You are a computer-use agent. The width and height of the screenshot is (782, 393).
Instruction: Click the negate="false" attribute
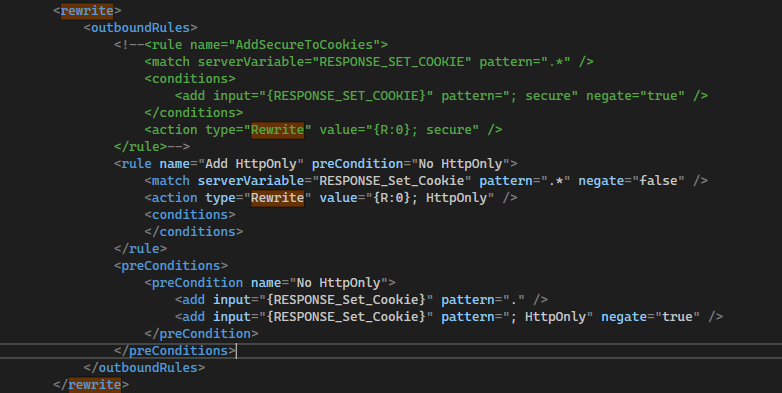[631, 181]
